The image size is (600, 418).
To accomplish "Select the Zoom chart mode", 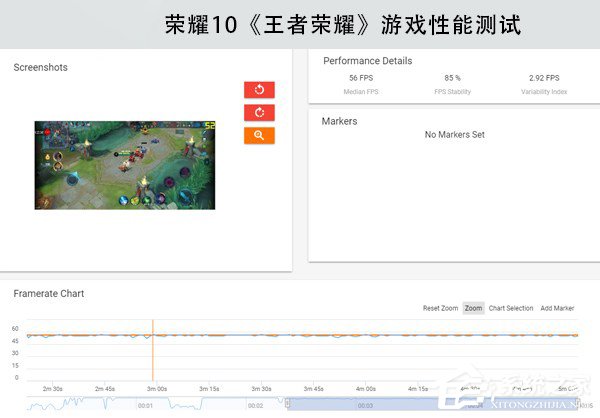I will pyautogui.click(x=473, y=308).
